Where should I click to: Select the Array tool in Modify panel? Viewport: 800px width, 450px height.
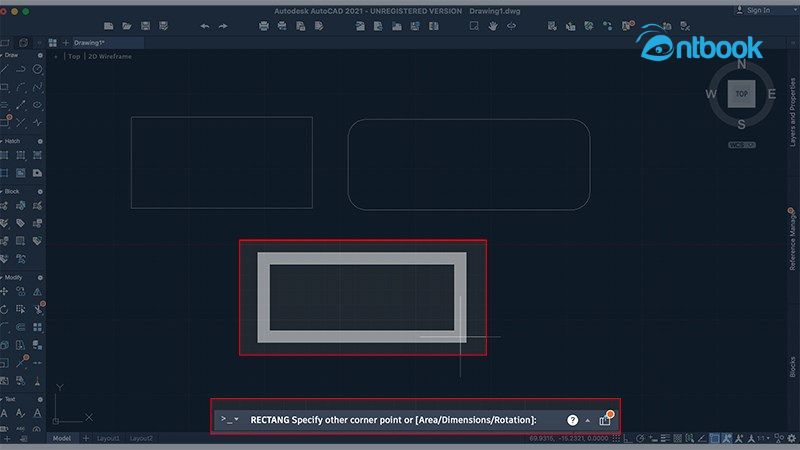click(x=37, y=327)
